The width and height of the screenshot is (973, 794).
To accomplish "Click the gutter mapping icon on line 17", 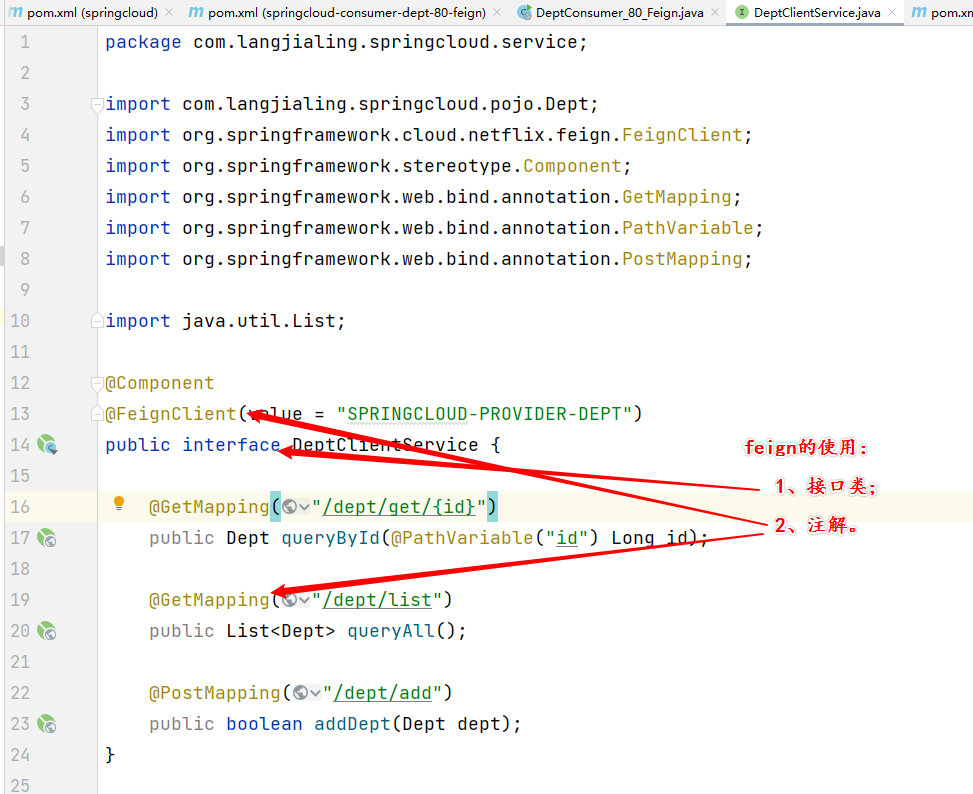I will [47, 538].
